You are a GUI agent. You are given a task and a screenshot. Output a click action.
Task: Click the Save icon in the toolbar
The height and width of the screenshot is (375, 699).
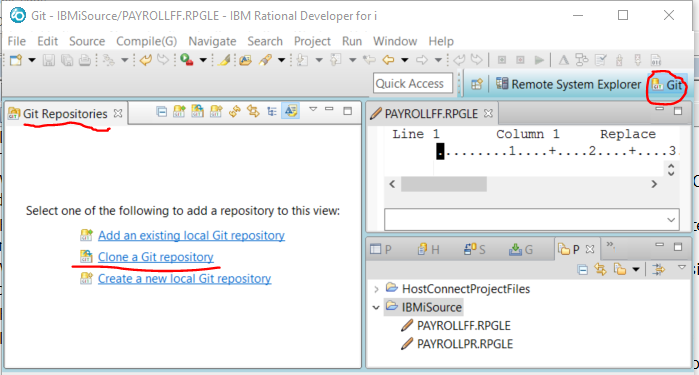tap(49, 60)
